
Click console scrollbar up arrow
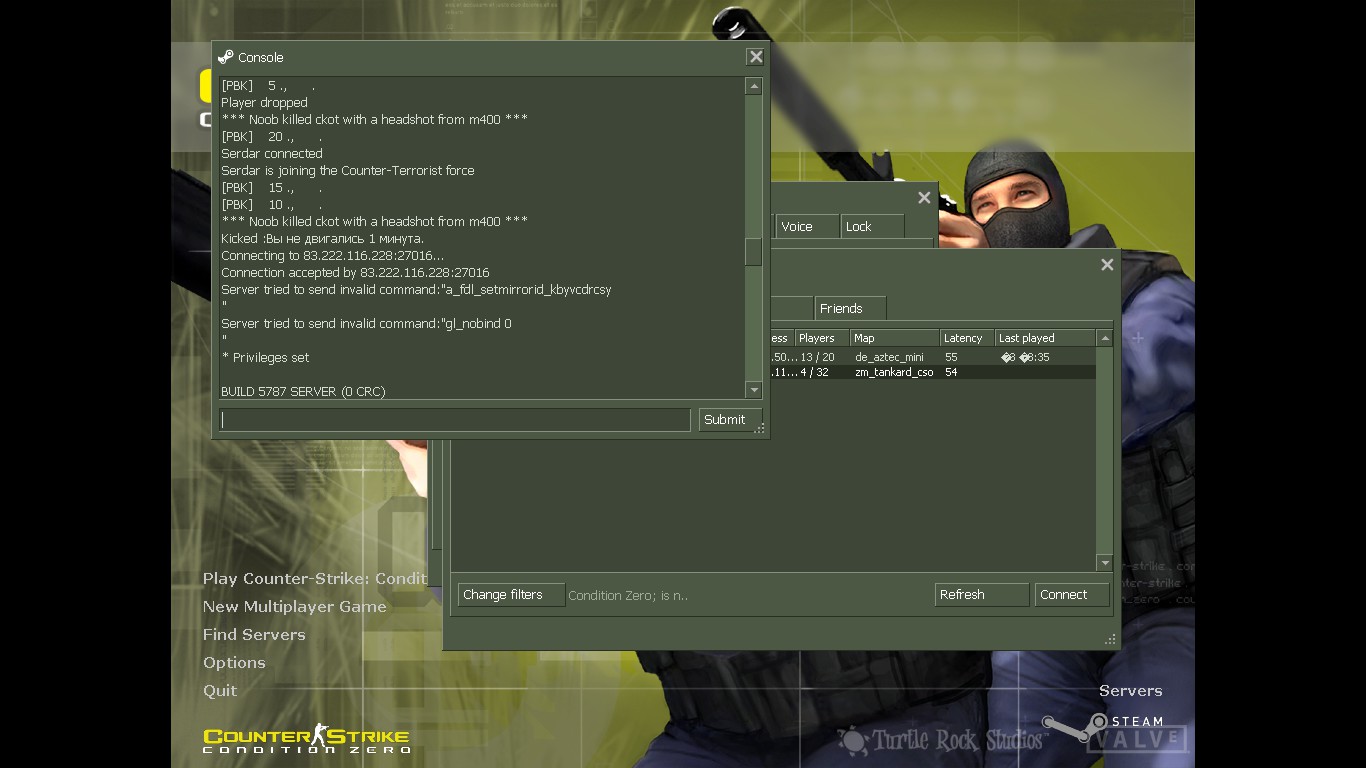(x=754, y=87)
